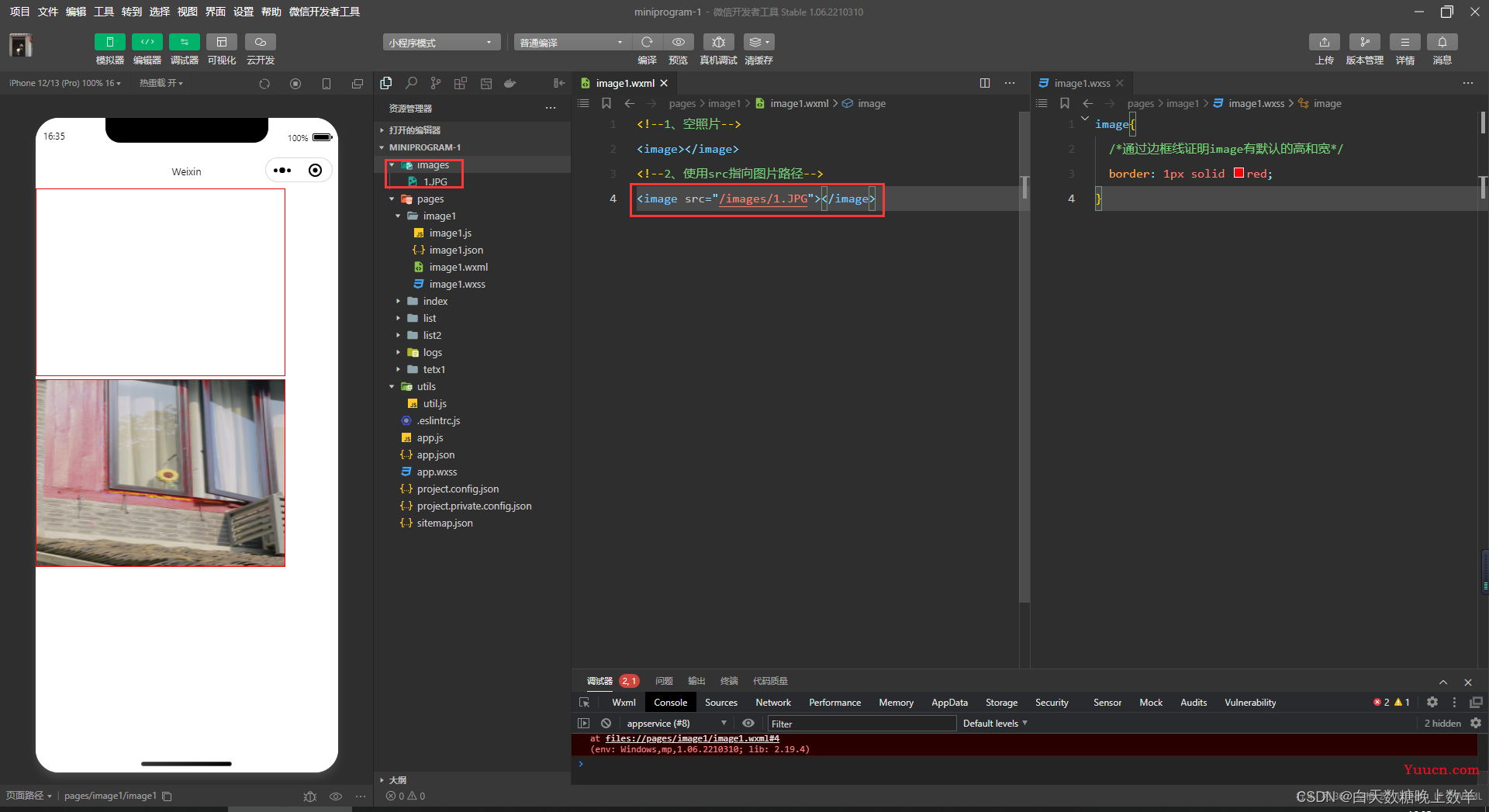Click the compile refresh icon
Viewport: 1489px width, 812px height.
[647, 42]
